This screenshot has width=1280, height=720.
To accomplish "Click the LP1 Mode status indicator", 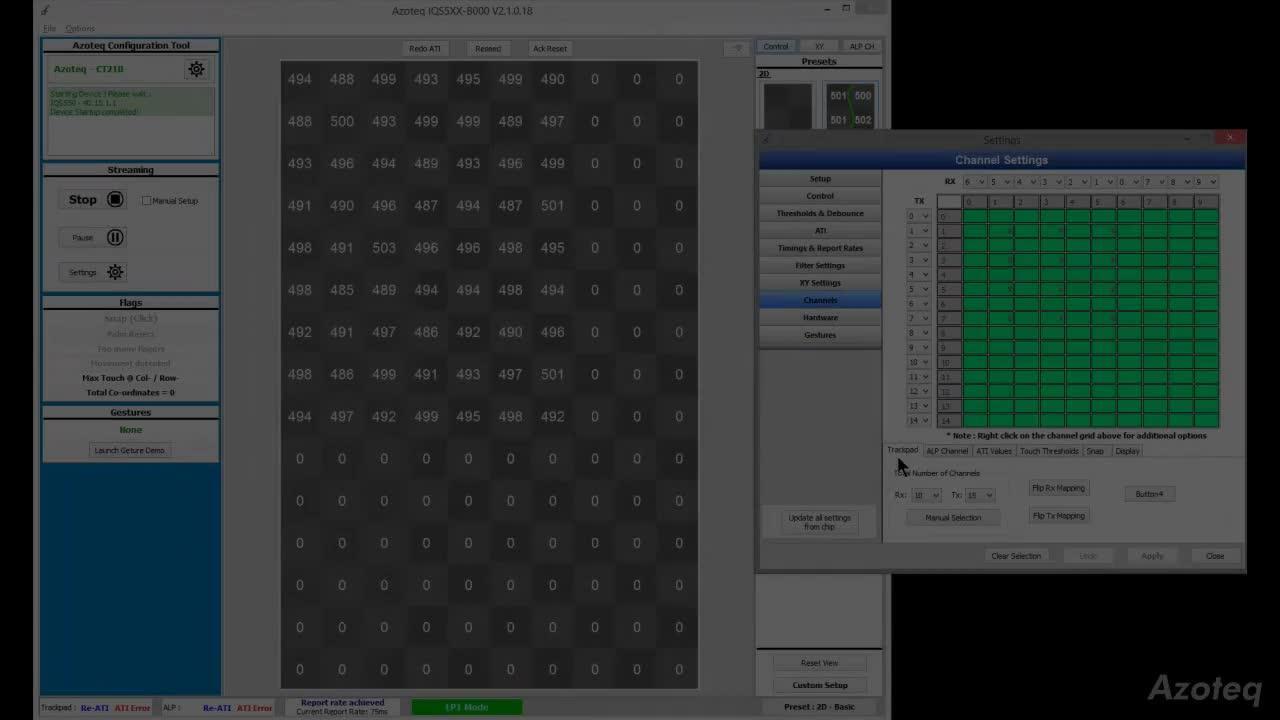I will coord(466,707).
